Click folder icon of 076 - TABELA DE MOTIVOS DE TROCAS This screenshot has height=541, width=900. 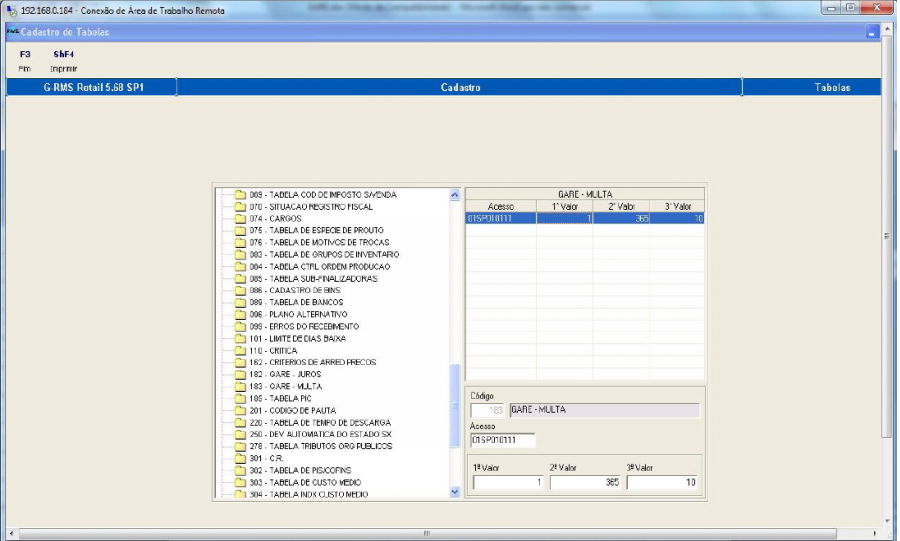240,243
